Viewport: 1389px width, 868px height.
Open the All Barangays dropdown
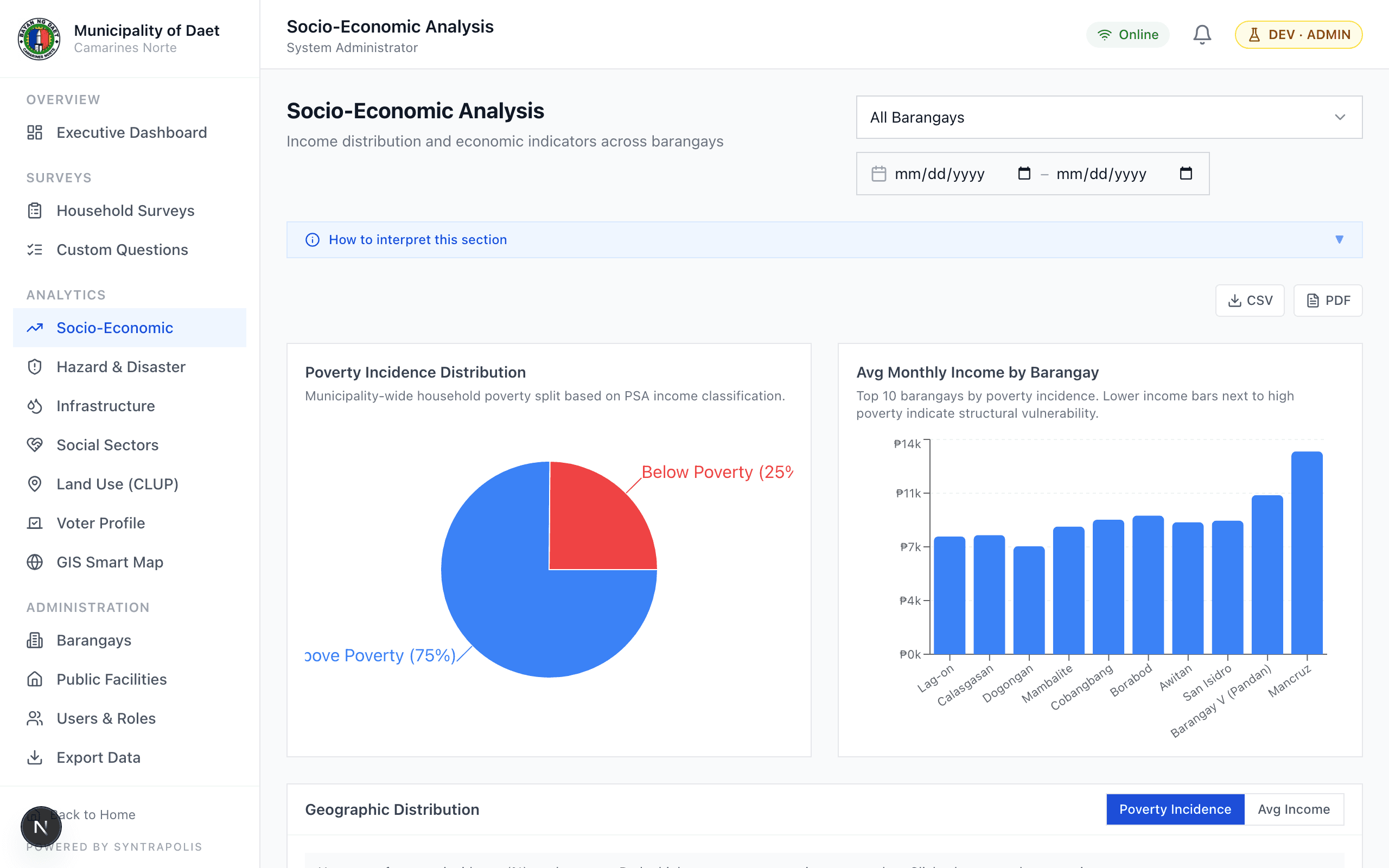click(x=1109, y=117)
